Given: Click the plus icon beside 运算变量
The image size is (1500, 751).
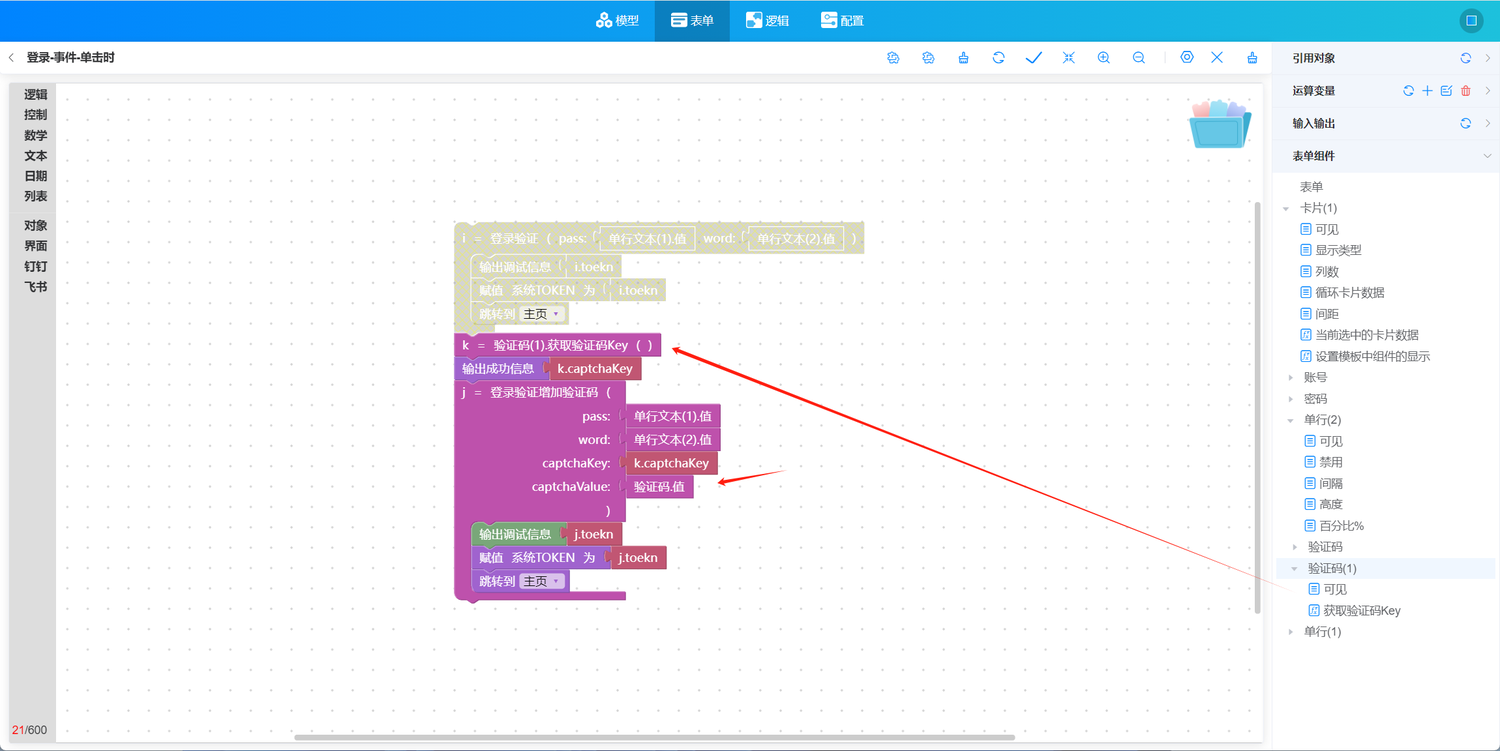Looking at the screenshot, I should 1427,91.
